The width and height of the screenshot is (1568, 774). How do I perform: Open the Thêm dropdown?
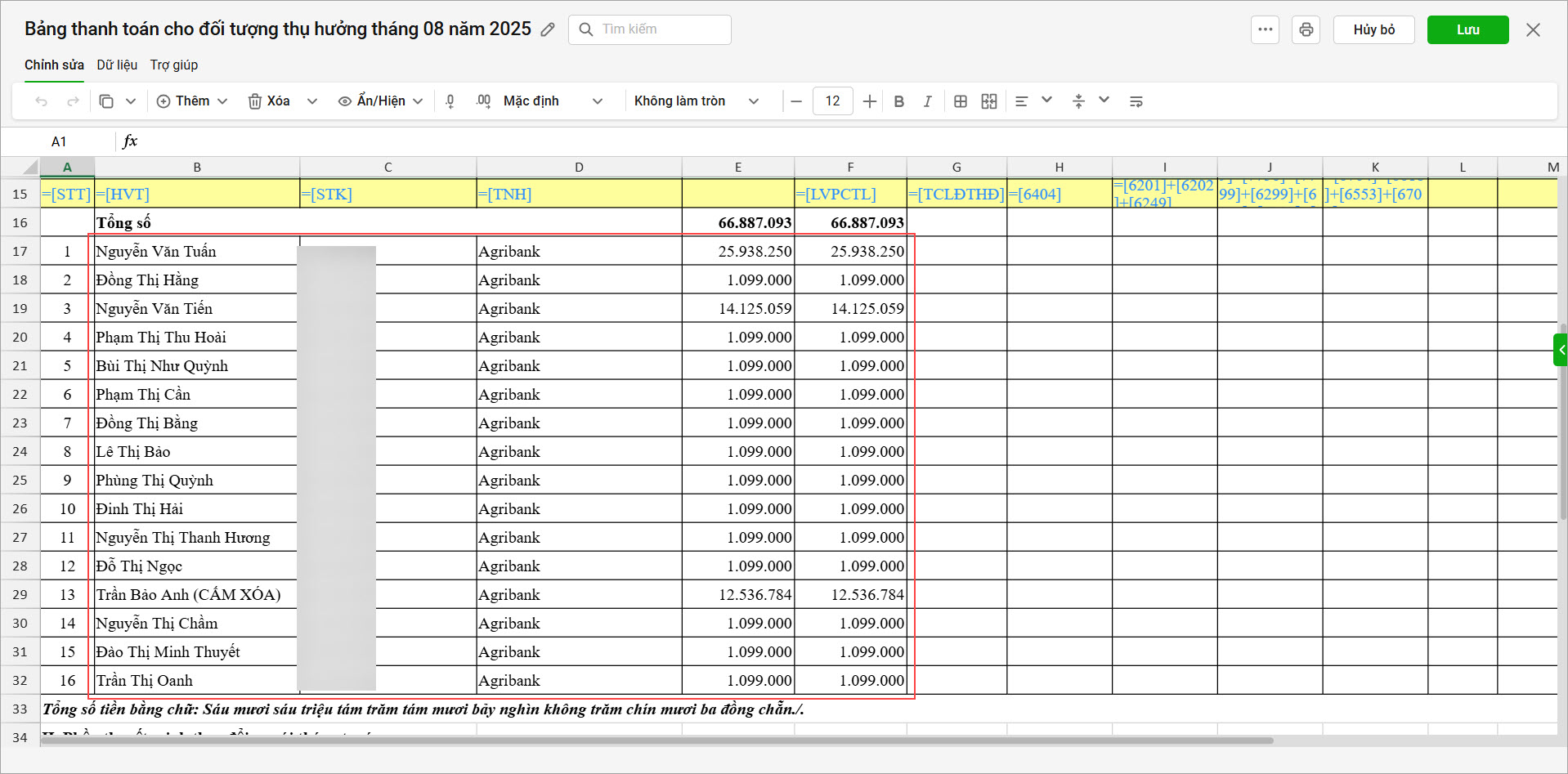[192, 101]
